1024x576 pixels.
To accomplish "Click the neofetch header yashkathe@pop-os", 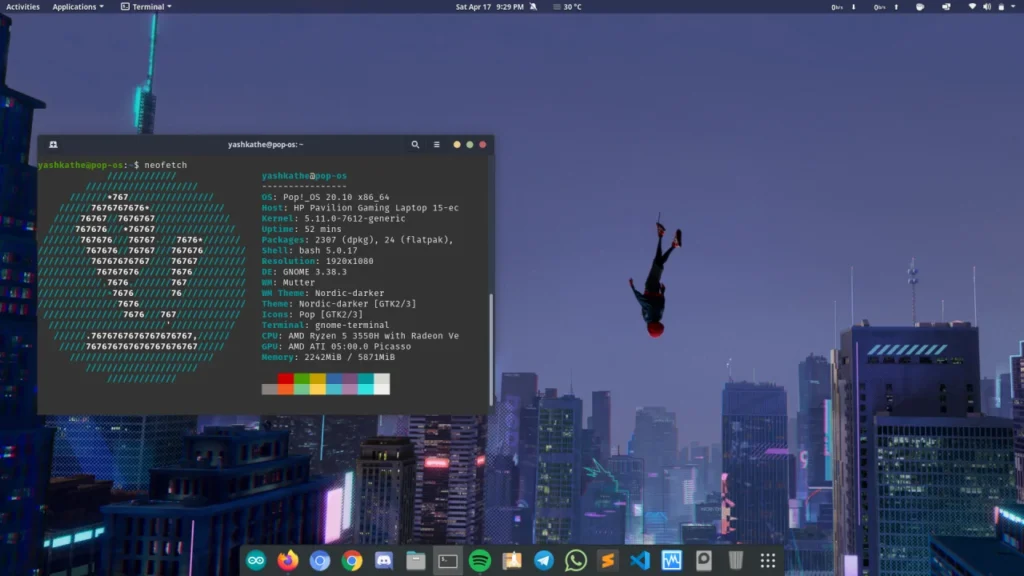I will pyautogui.click(x=304, y=176).
